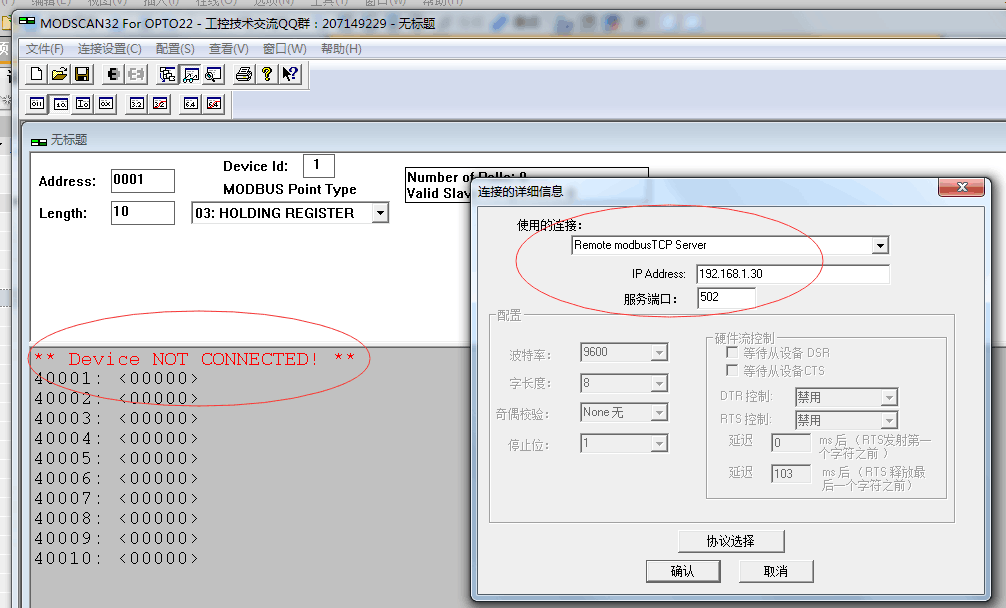
Task: Save with the floppy disk icon
Action: (x=82, y=74)
